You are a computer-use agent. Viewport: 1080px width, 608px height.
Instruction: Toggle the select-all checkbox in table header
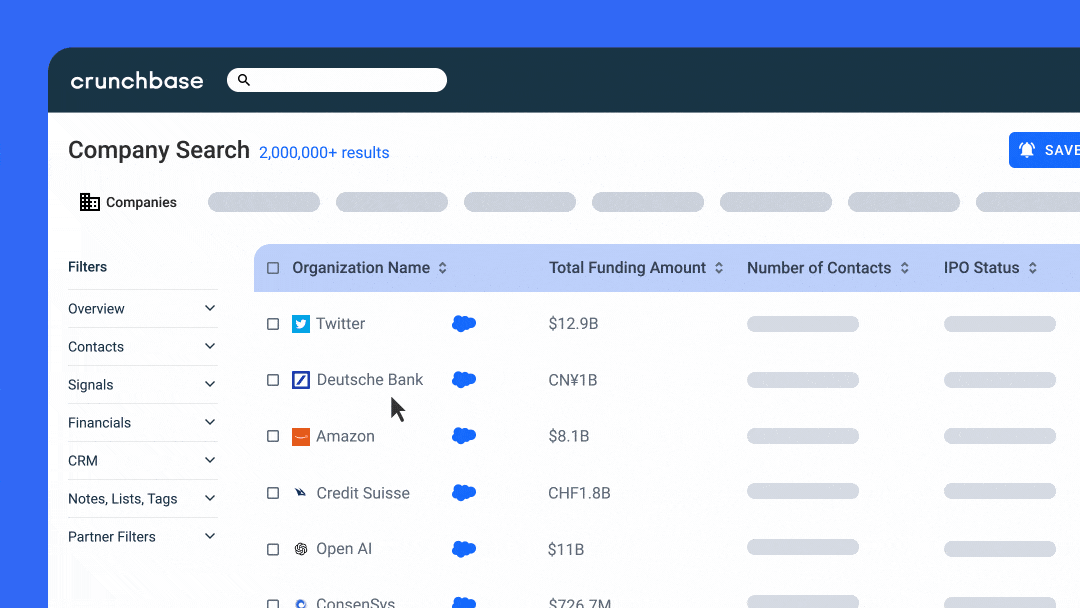(273, 268)
